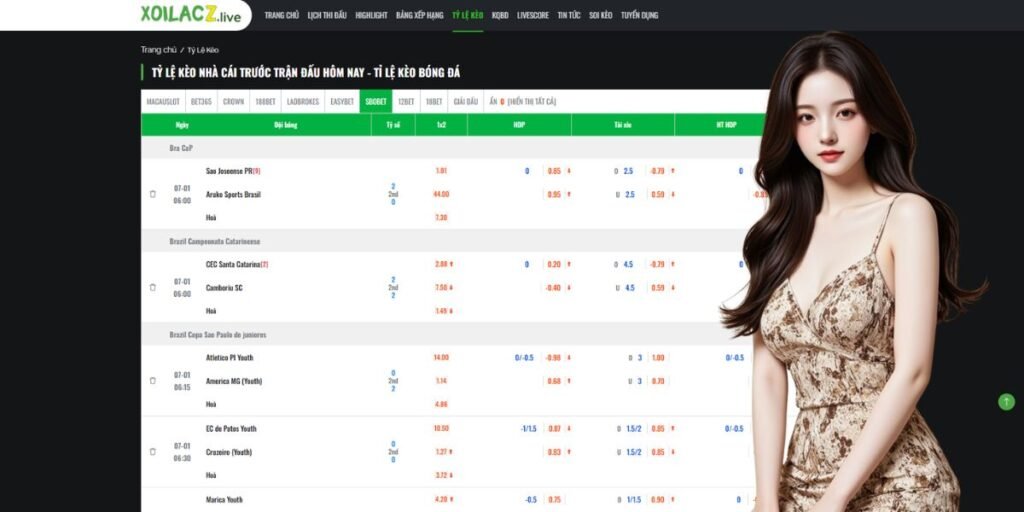Screen dimensions: 1024x512
Task: Open the Lịch Thi Đấu menu item
Action: point(327,16)
